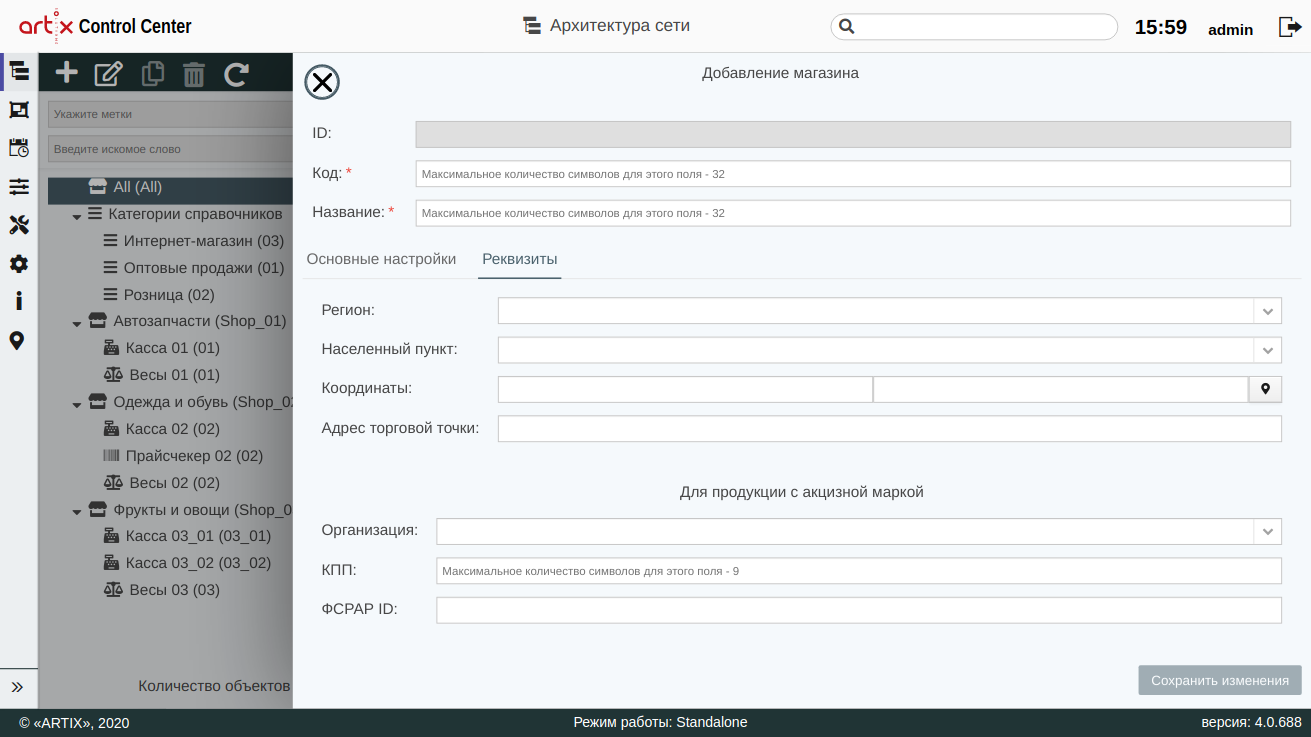Click the Artix Control Center logo
1311x737 pixels.
point(105,25)
